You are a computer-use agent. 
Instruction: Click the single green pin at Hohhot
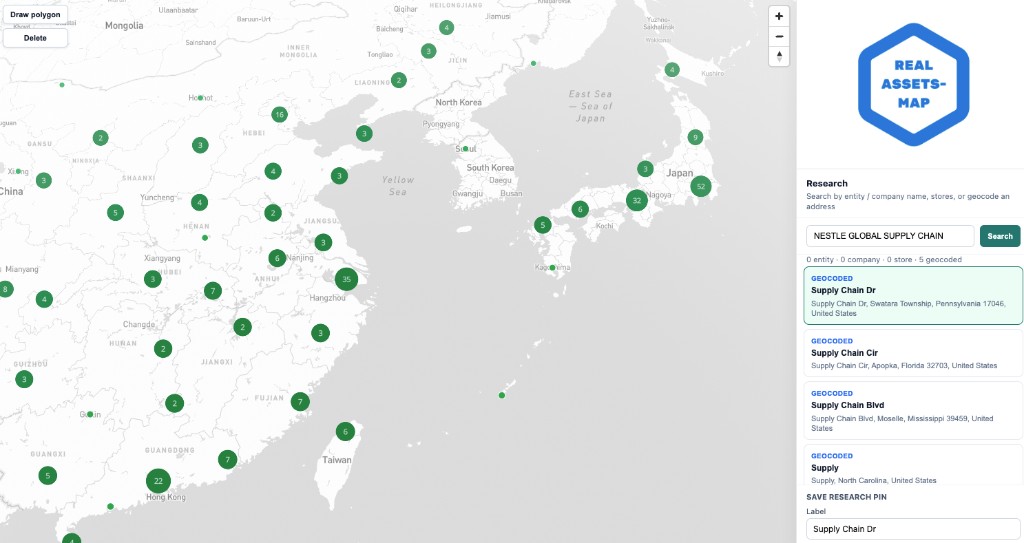pos(200,98)
